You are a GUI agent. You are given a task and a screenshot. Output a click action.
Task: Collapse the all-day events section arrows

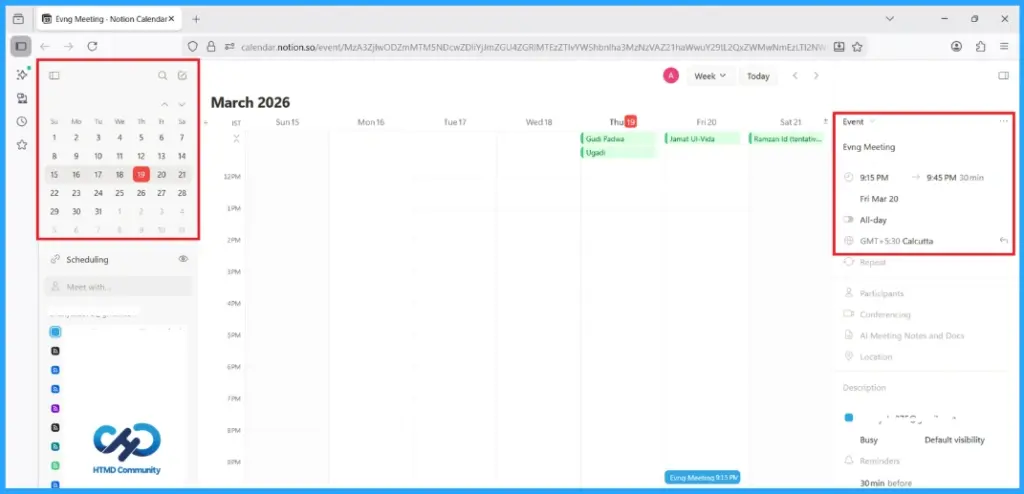point(236,138)
